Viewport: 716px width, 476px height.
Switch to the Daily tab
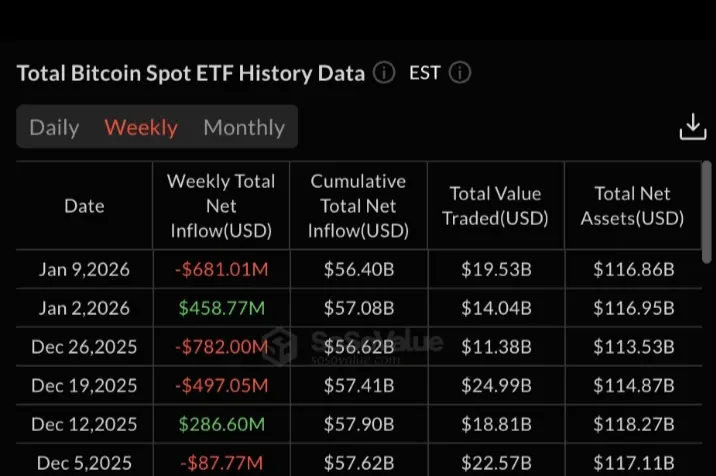[54, 127]
